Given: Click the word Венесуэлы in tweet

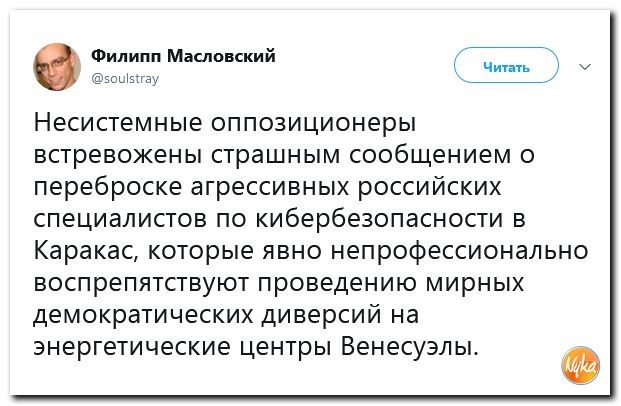Looking at the screenshot, I should 414,346.
